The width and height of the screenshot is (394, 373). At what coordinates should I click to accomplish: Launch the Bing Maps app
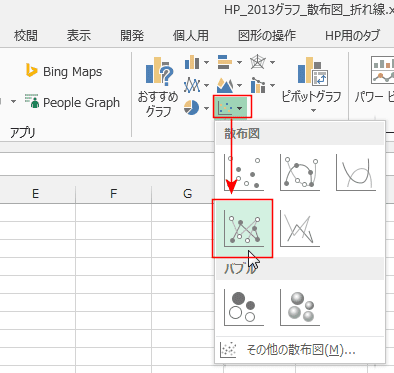coord(64,71)
